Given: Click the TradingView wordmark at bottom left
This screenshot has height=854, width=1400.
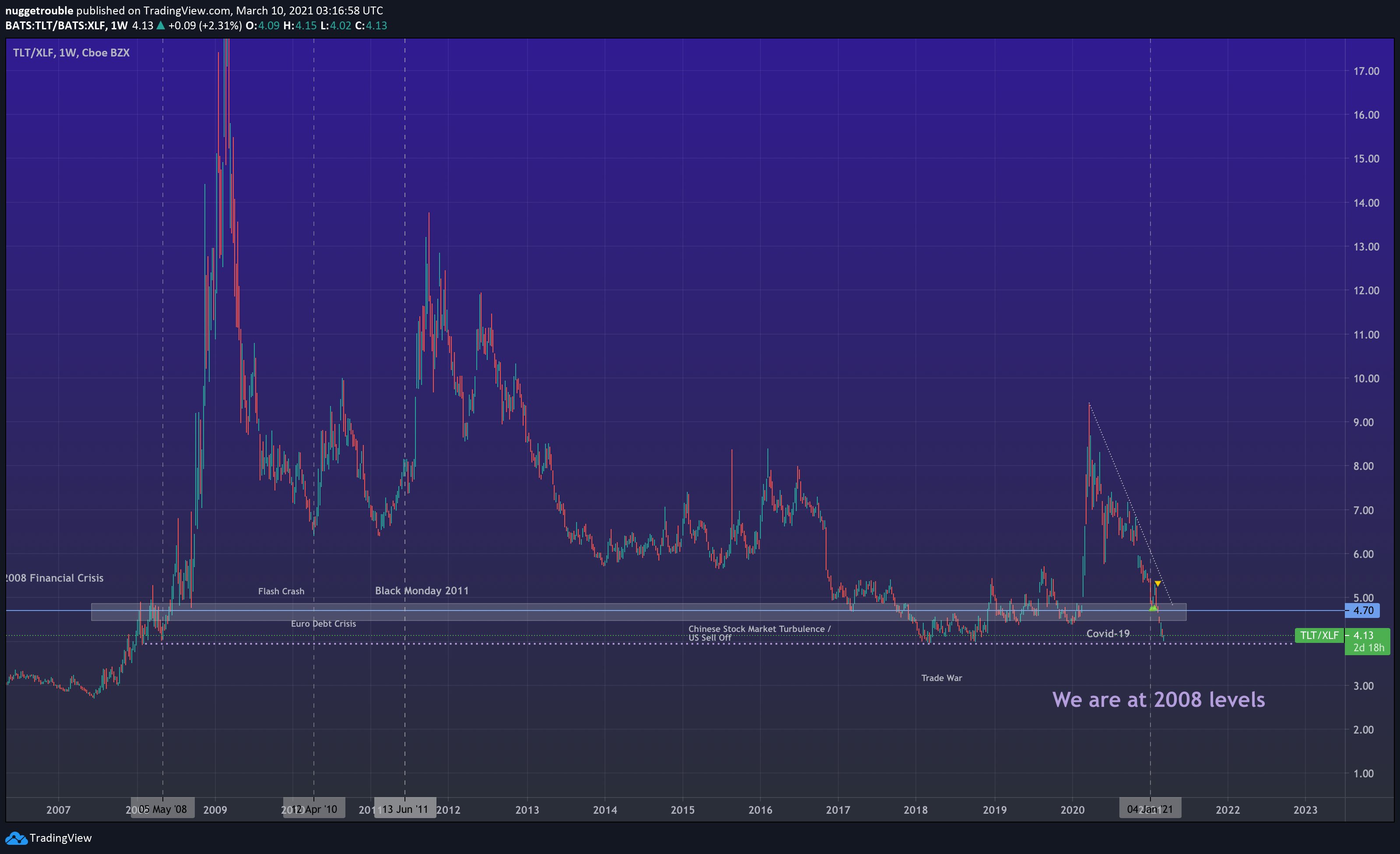Looking at the screenshot, I should click(60, 838).
